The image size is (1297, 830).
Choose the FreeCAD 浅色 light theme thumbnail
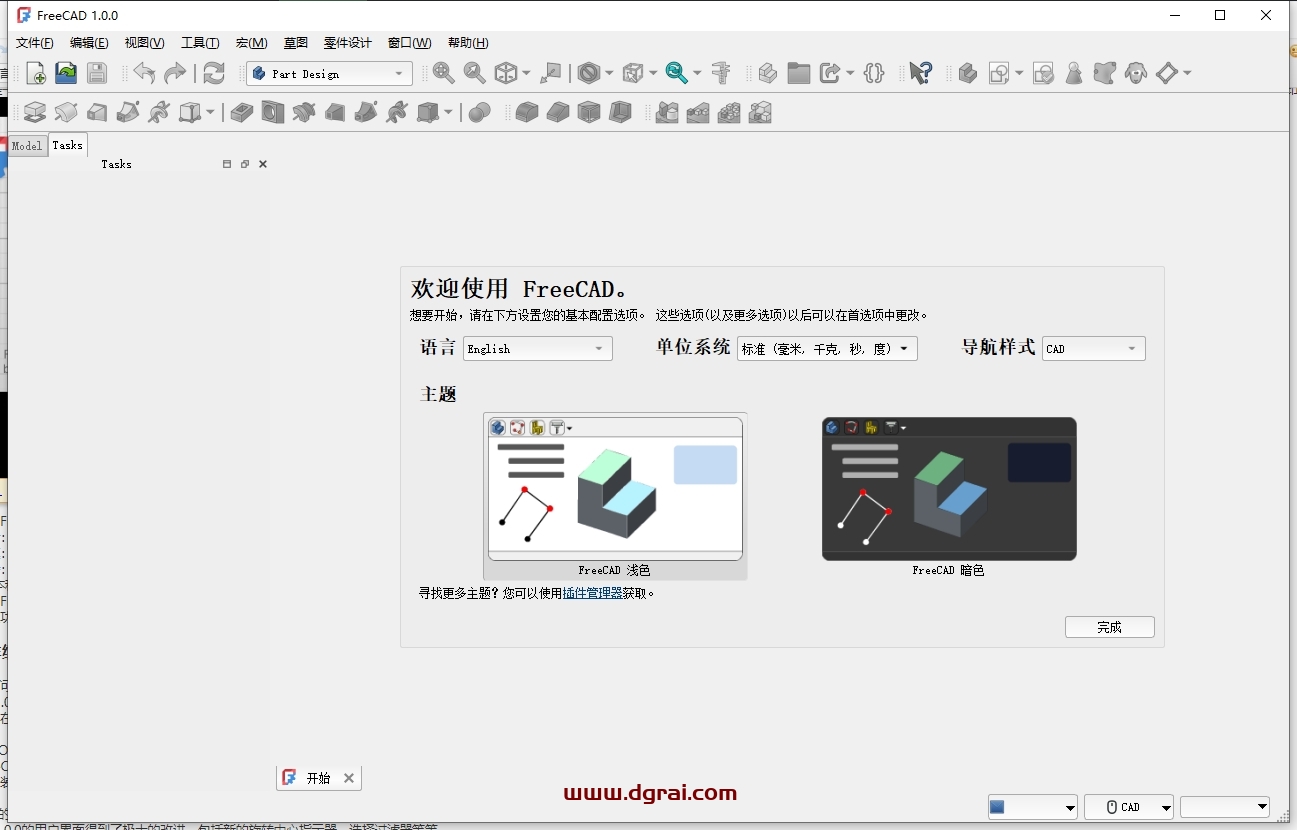[615, 497]
